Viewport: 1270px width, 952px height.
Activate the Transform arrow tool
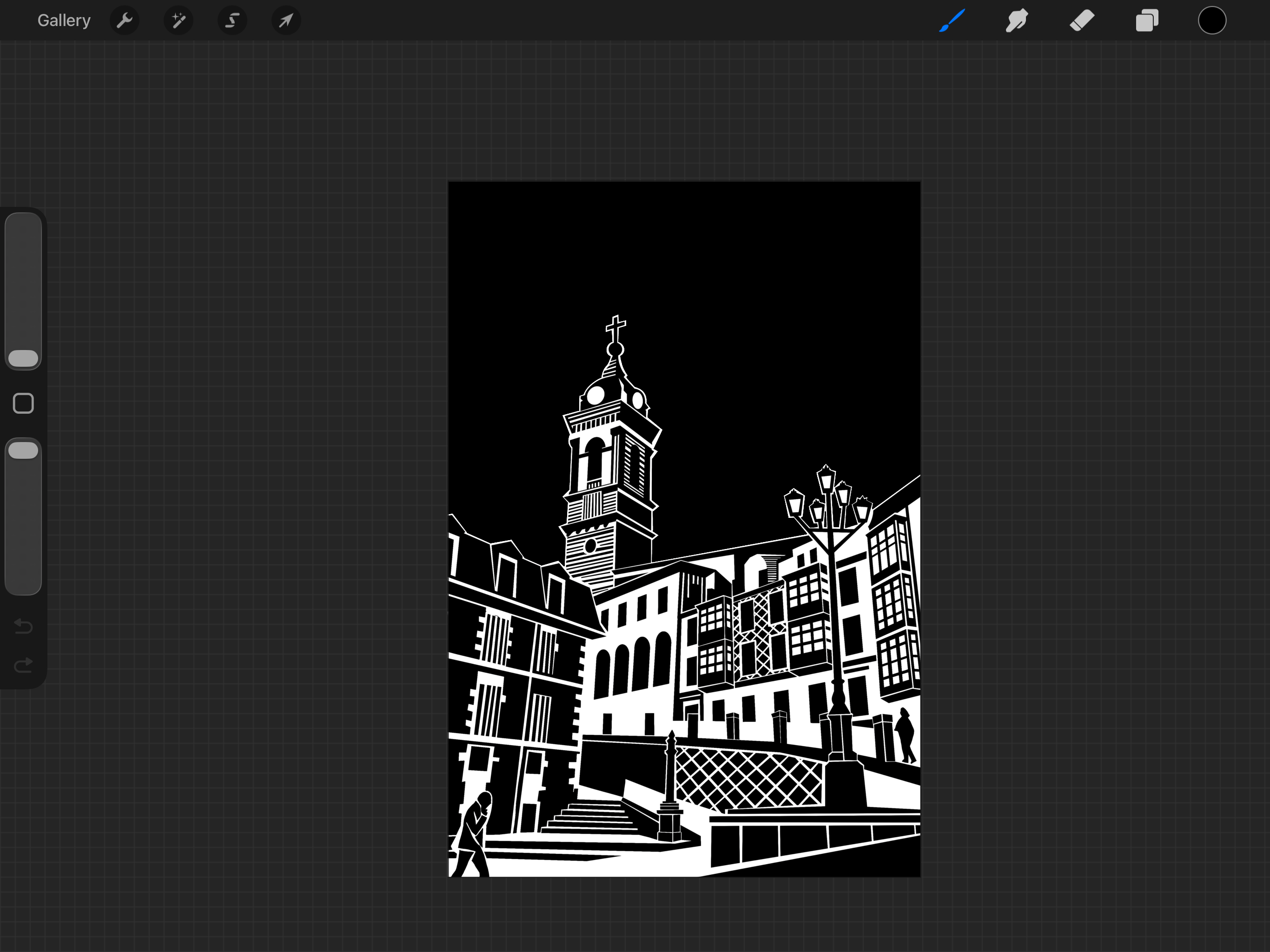286,20
